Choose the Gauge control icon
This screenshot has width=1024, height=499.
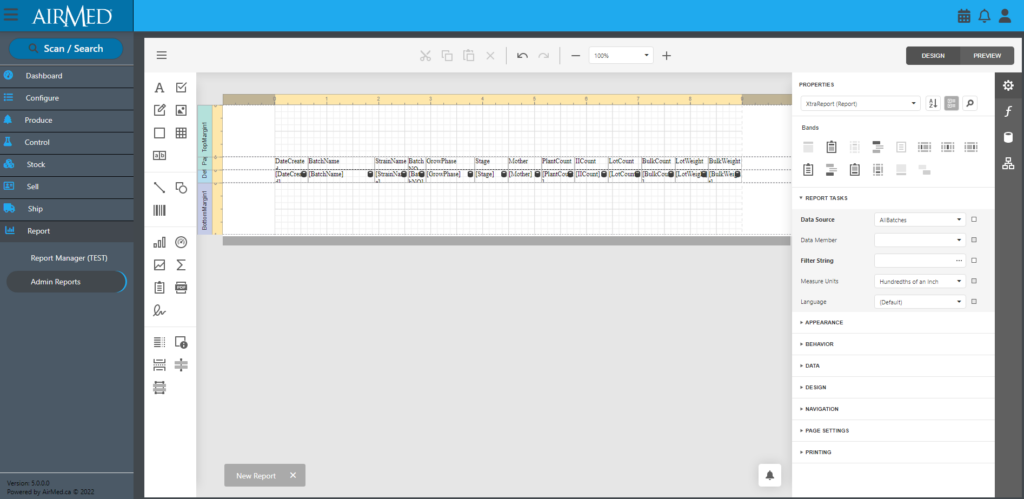[182, 242]
